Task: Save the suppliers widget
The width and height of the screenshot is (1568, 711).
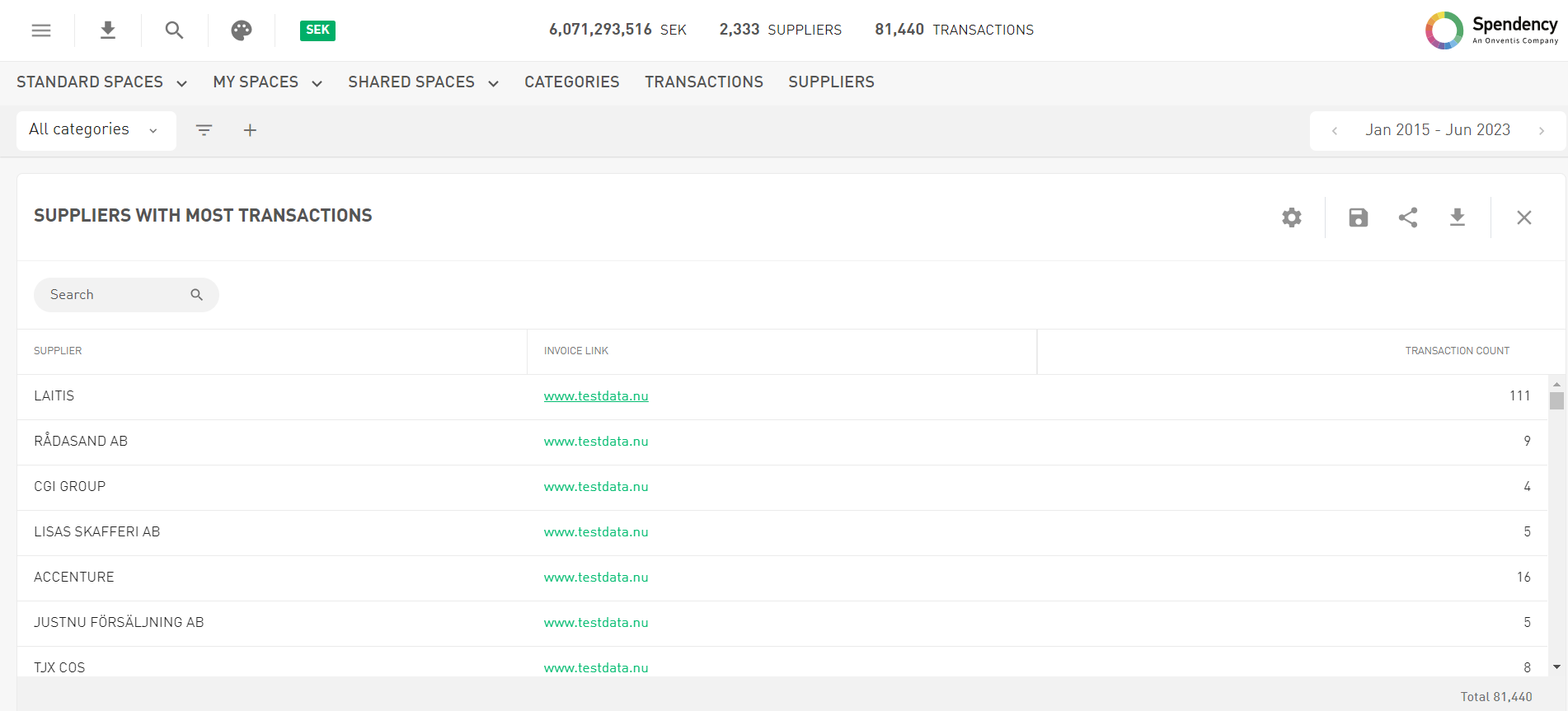Action: coord(1358,218)
